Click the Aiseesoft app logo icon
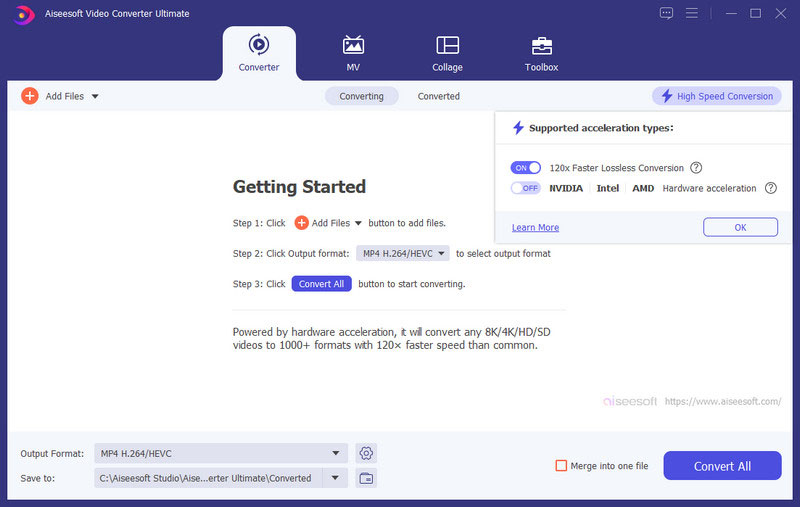Screen dimensions: 800x507 click(x=23, y=14)
